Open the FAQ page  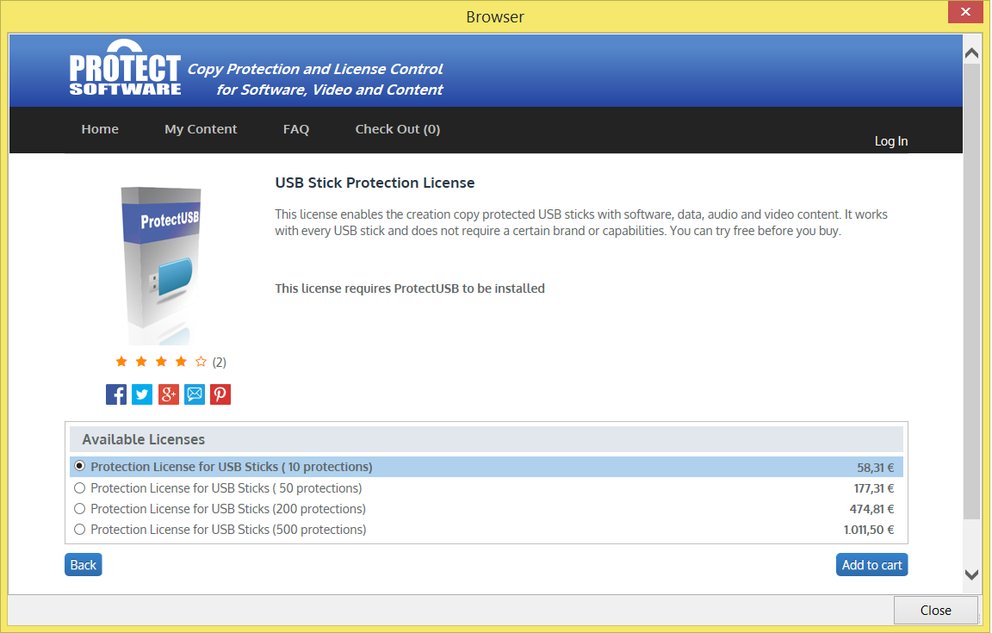[296, 129]
